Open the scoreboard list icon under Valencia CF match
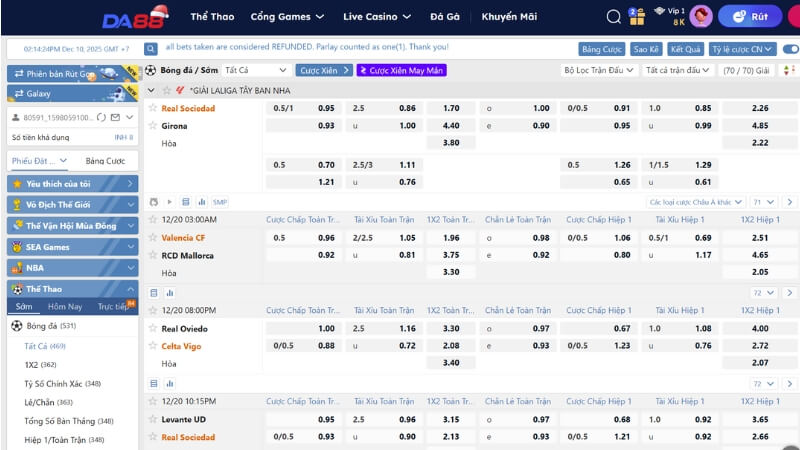The width and height of the screenshot is (800, 450). 154,293
